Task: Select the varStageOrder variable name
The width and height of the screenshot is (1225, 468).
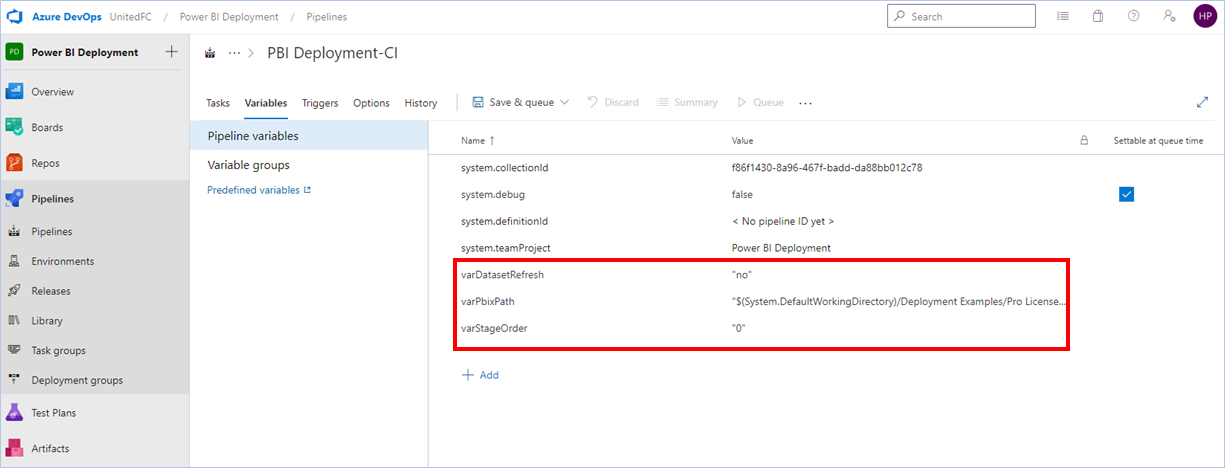Action: click(494, 328)
